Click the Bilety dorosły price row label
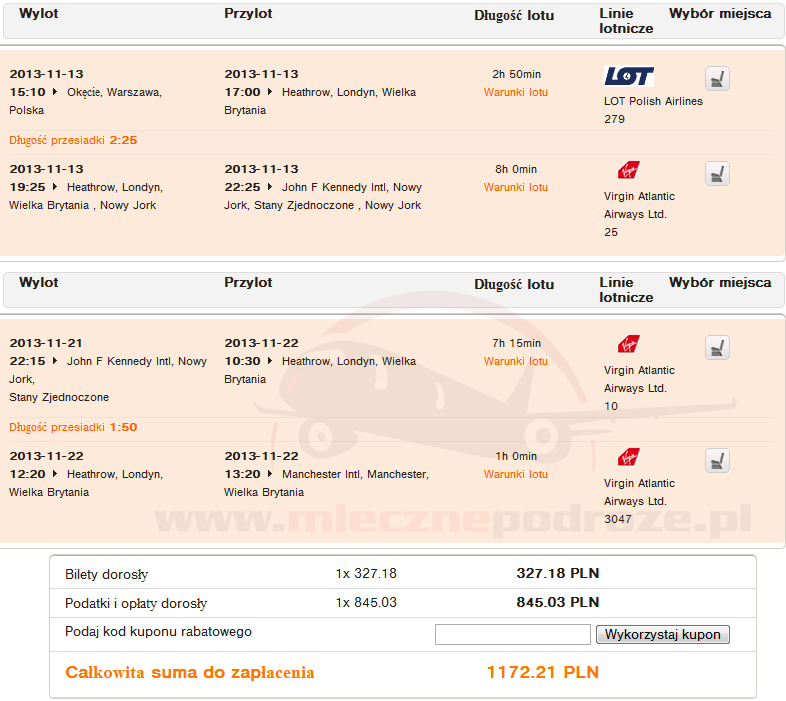 click(106, 575)
